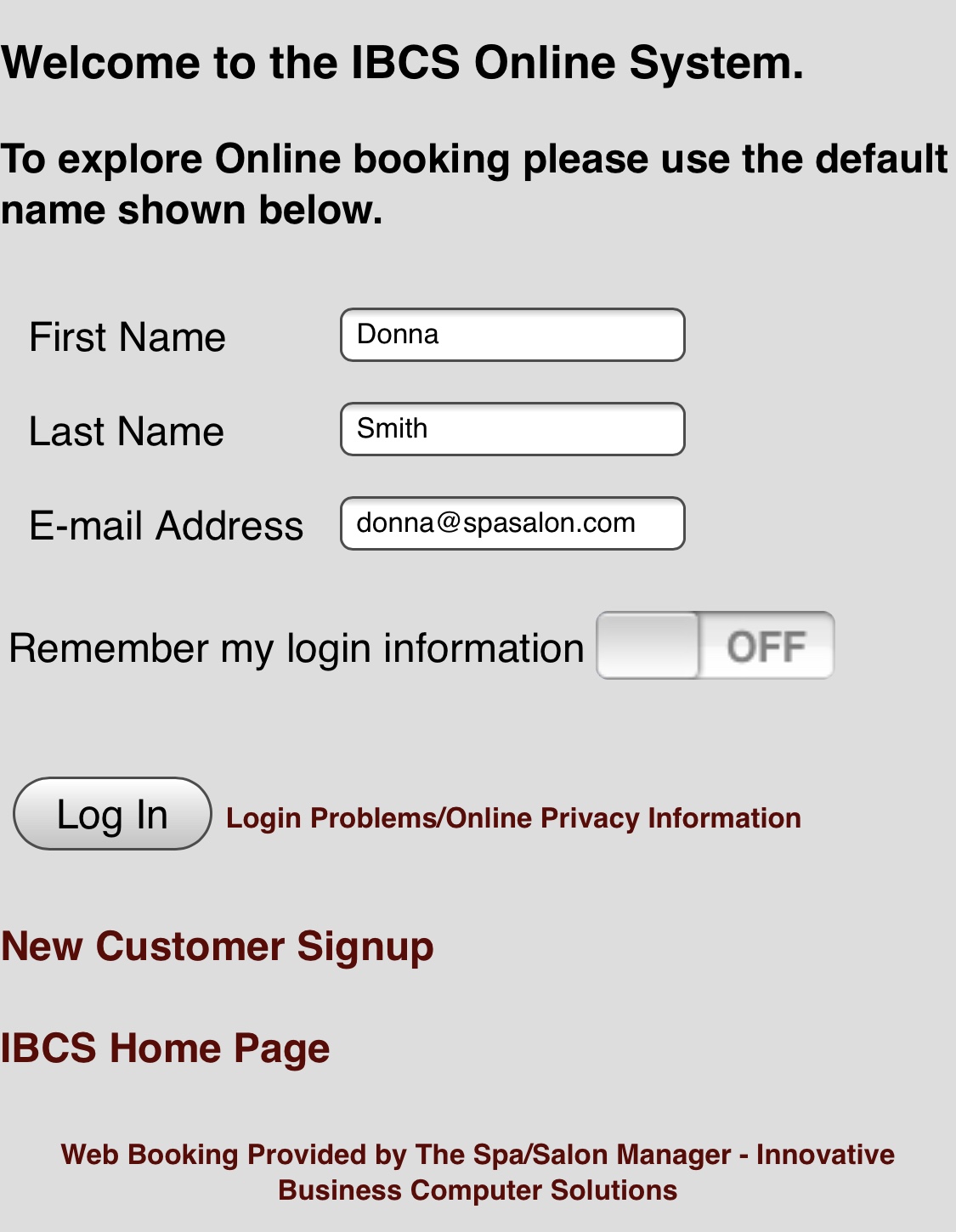Enable the Remember my login switch
Screen dimensions: 956x1232
(715, 646)
